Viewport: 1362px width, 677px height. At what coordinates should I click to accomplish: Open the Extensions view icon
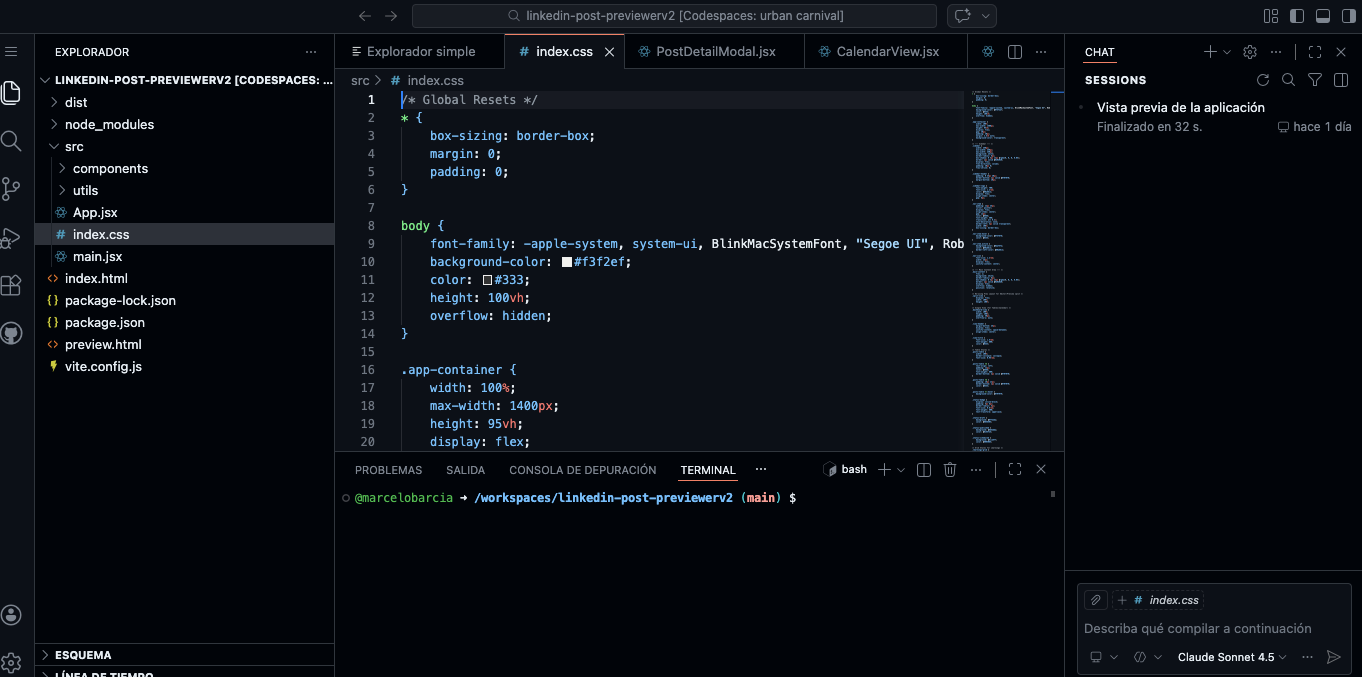tap(11, 285)
